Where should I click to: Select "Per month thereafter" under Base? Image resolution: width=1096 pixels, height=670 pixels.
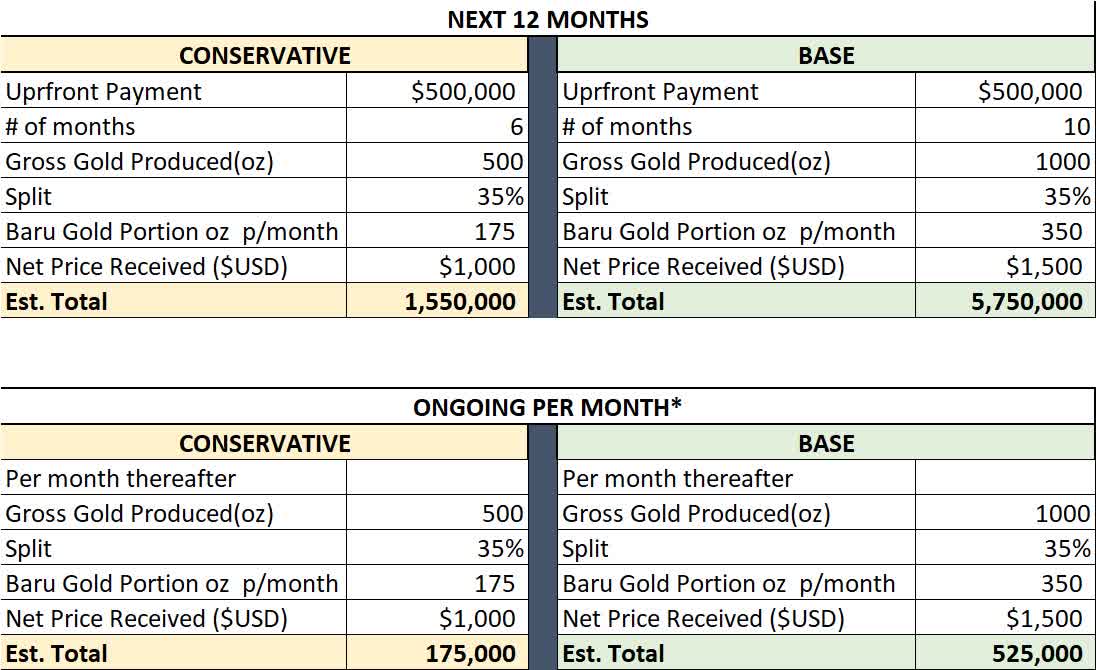678,478
